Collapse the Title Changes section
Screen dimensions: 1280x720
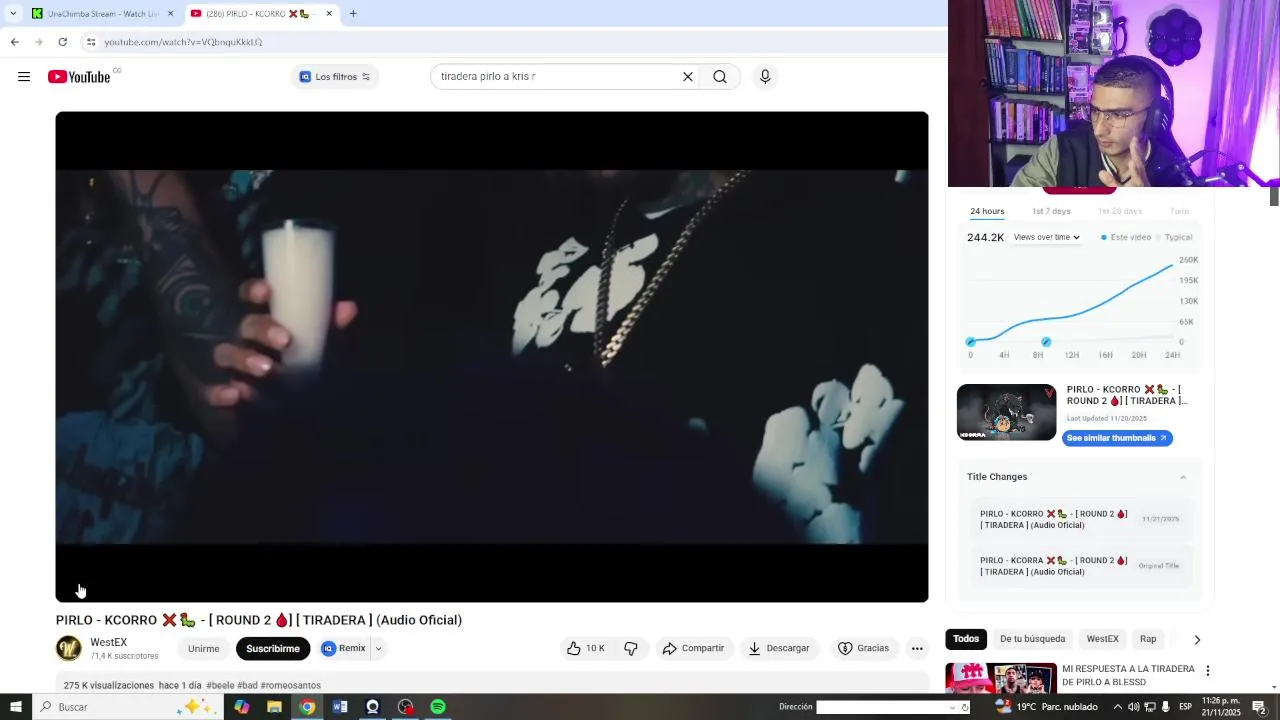pos(1183,477)
